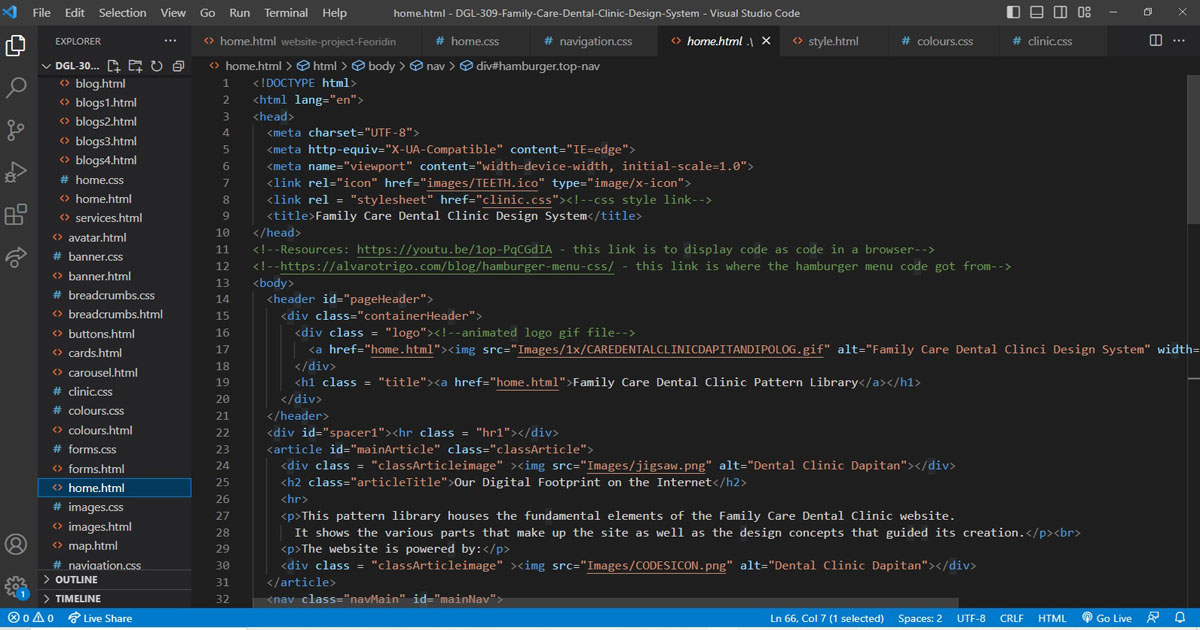Open the hamburger-menu-css blog link
This screenshot has height=630, width=1200.
[x=447, y=266]
